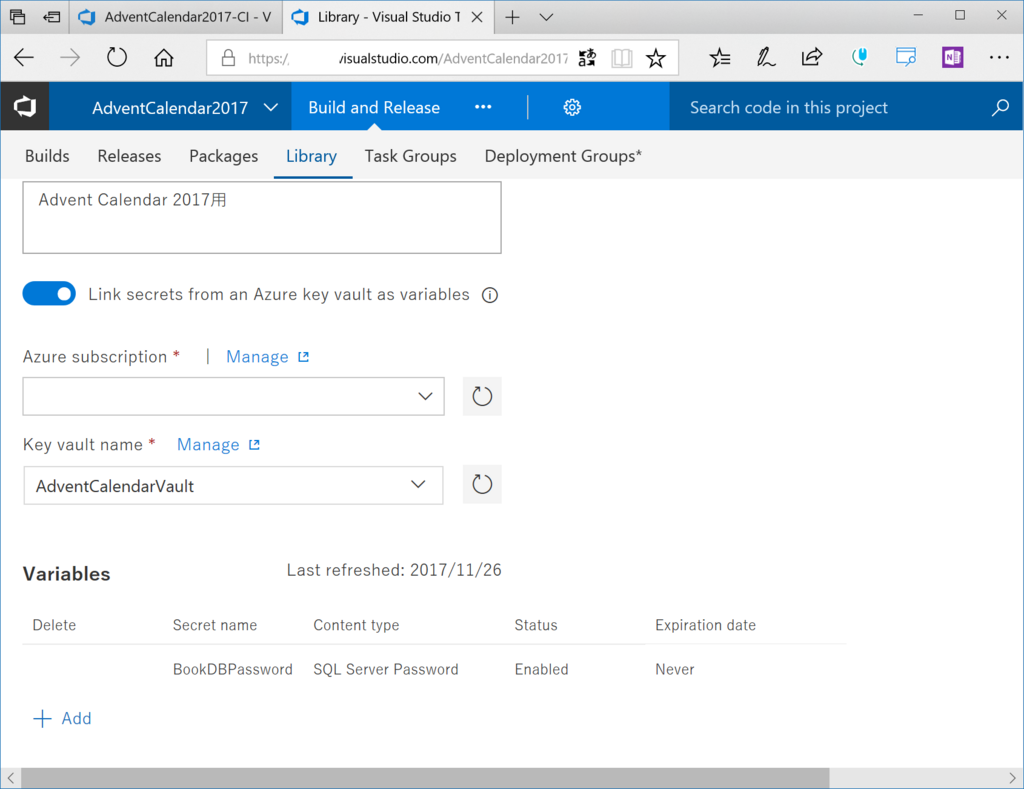Click scroll right arrow on horizontal scrollbar
Viewport: 1024px width, 789px height.
tap(1012, 779)
